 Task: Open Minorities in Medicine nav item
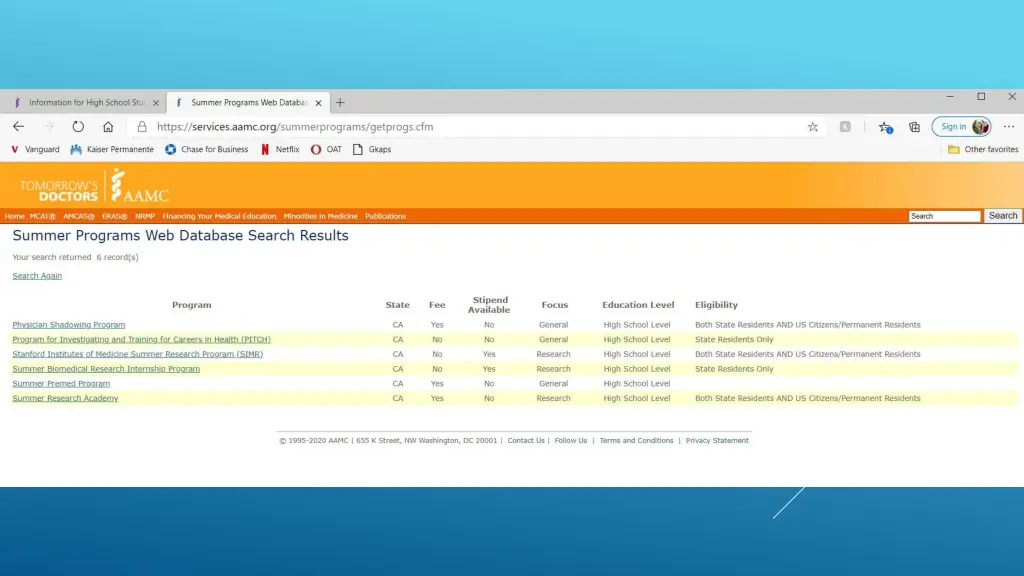(x=321, y=216)
